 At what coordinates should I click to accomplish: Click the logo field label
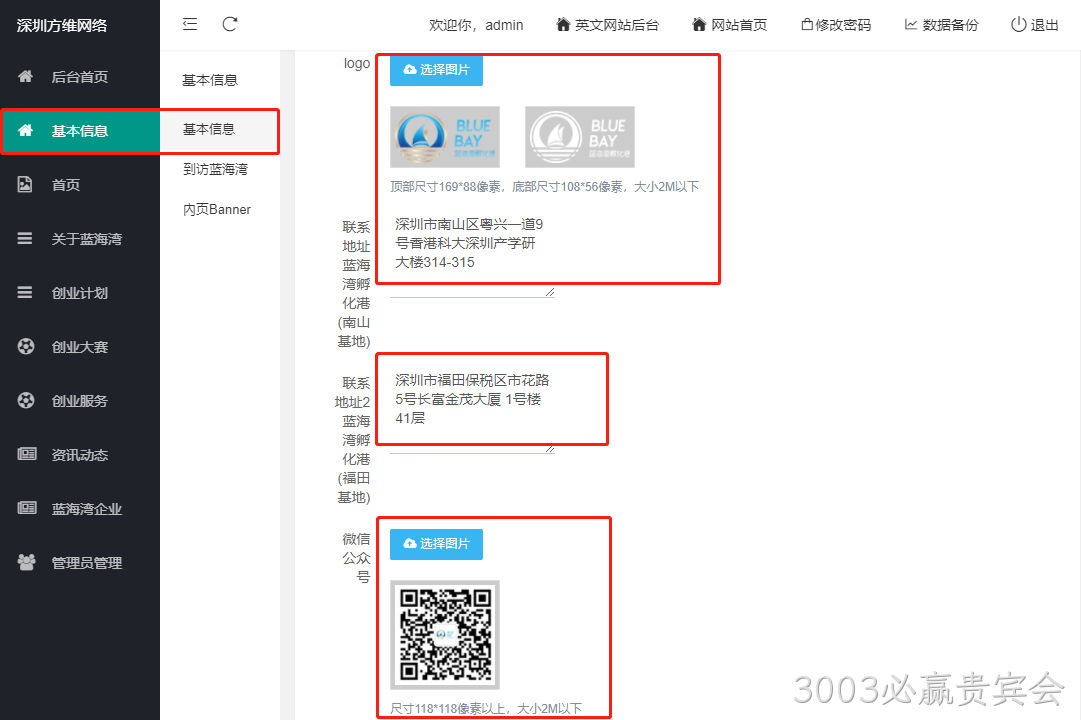click(x=357, y=63)
